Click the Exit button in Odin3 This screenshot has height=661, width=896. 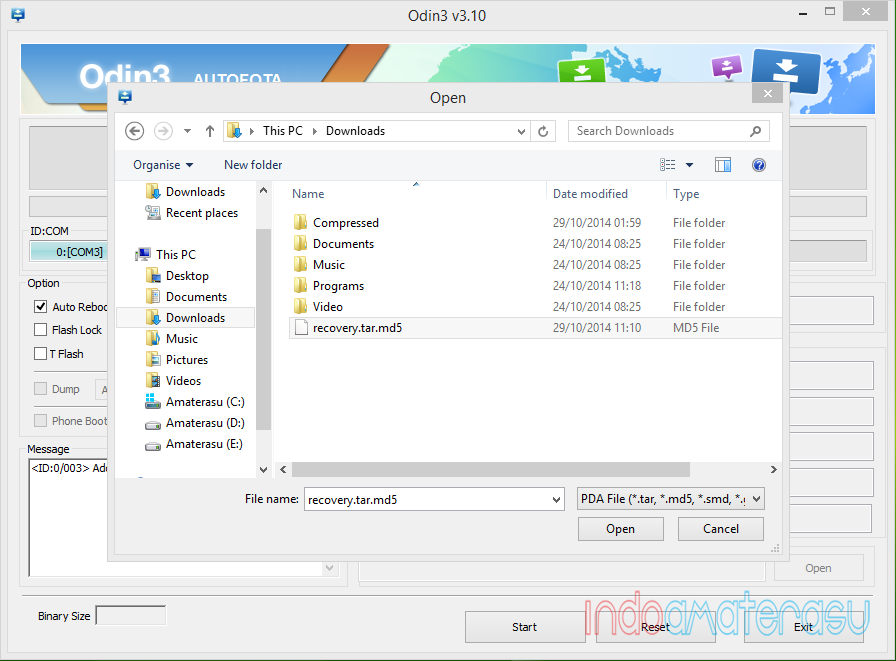pos(803,627)
